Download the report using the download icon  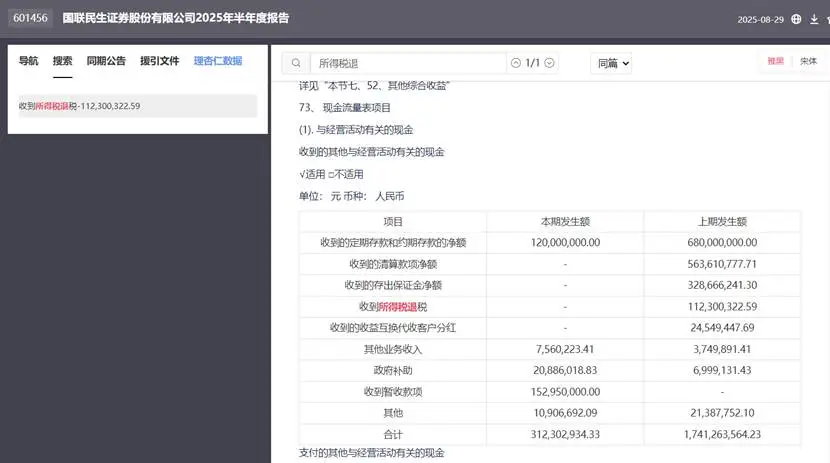coord(814,19)
